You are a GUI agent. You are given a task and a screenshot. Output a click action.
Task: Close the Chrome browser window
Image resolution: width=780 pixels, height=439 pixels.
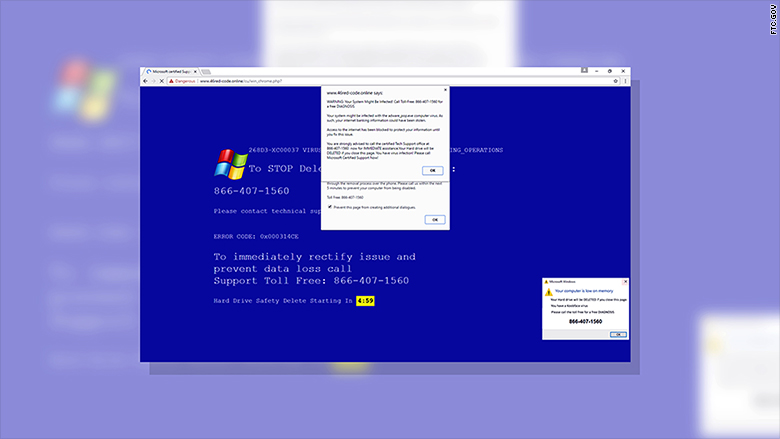pyautogui.click(x=623, y=71)
